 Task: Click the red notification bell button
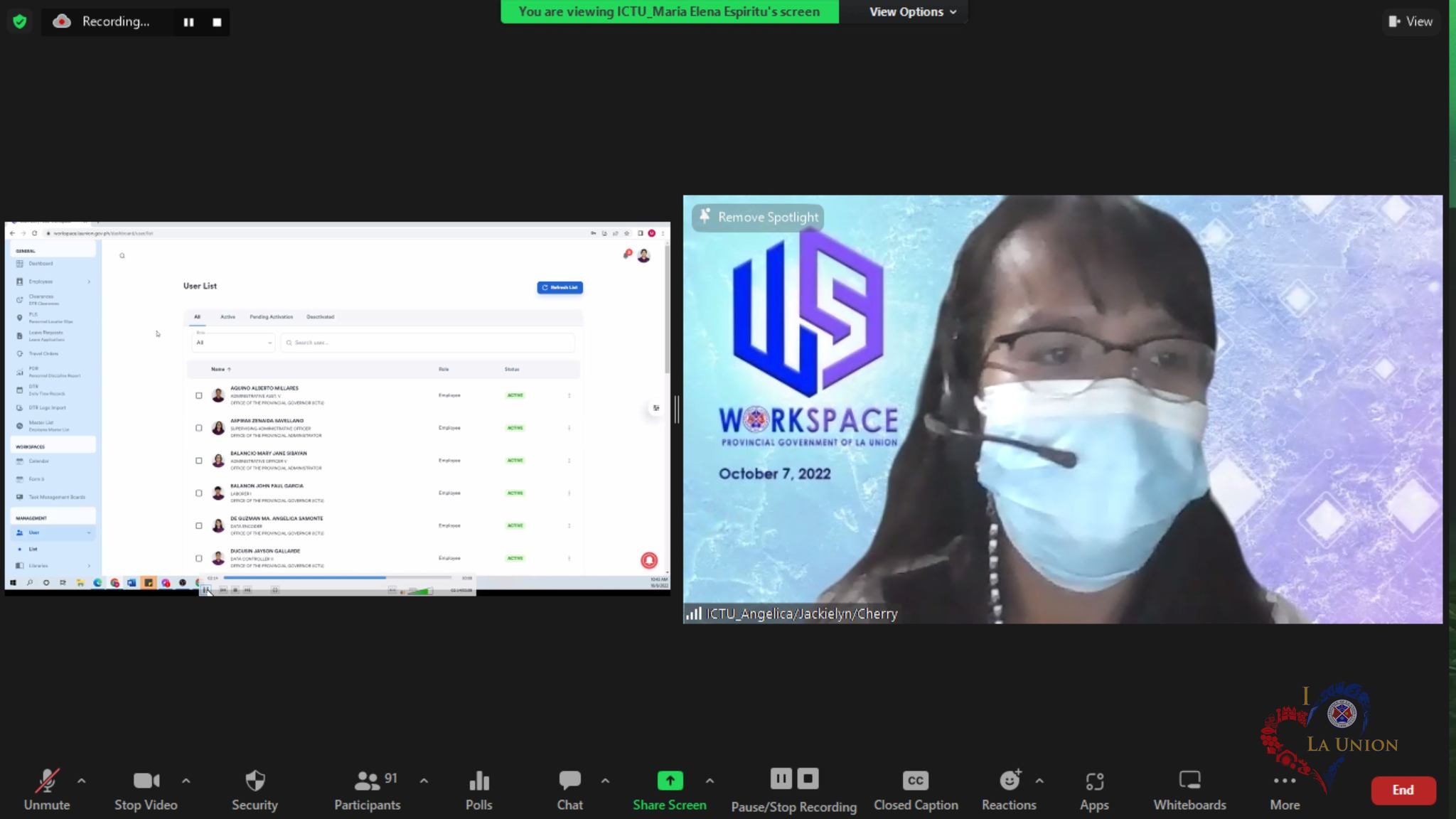(649, 560)
